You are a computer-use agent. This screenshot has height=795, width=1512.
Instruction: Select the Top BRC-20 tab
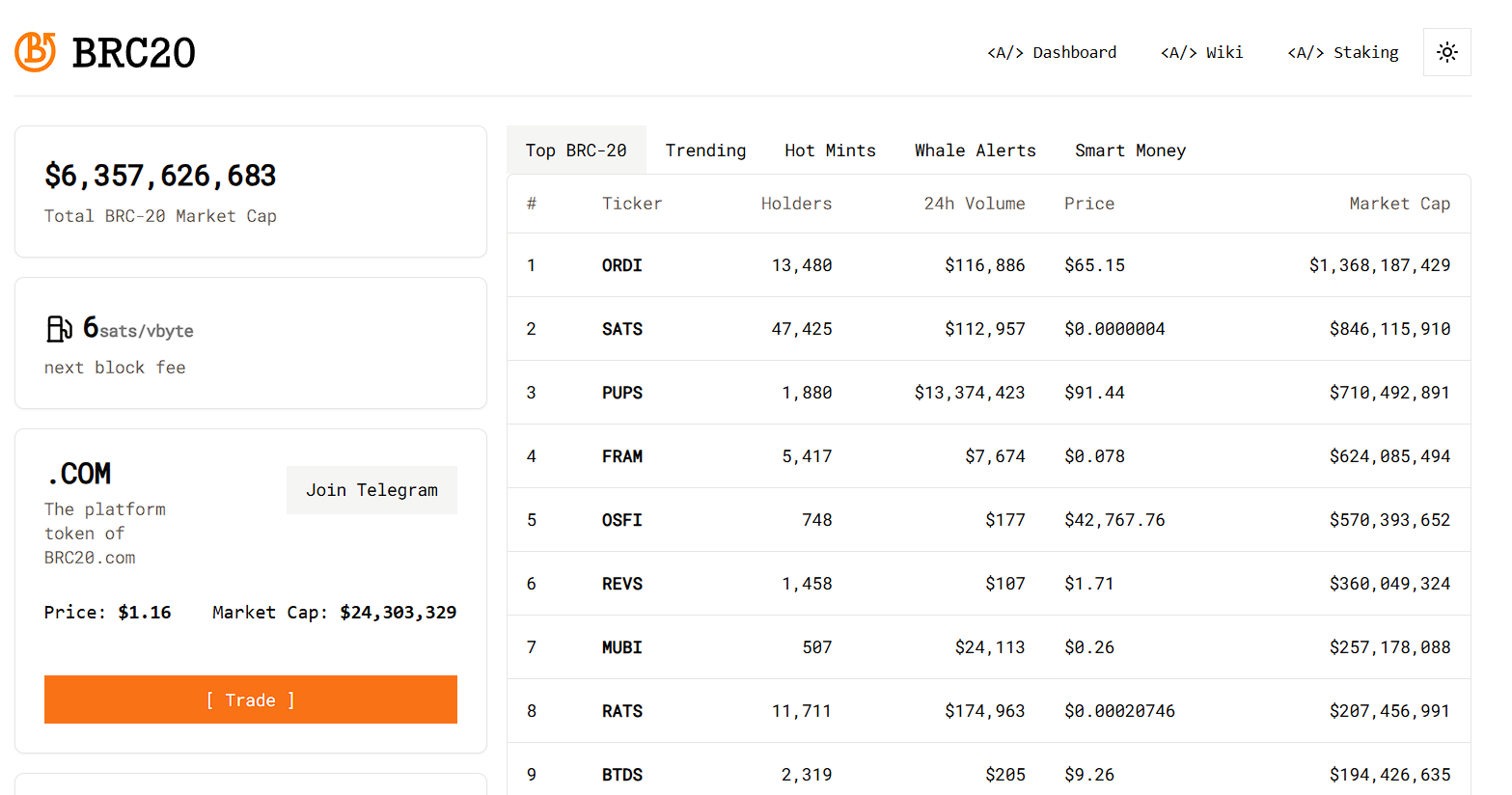pos(576,151)
